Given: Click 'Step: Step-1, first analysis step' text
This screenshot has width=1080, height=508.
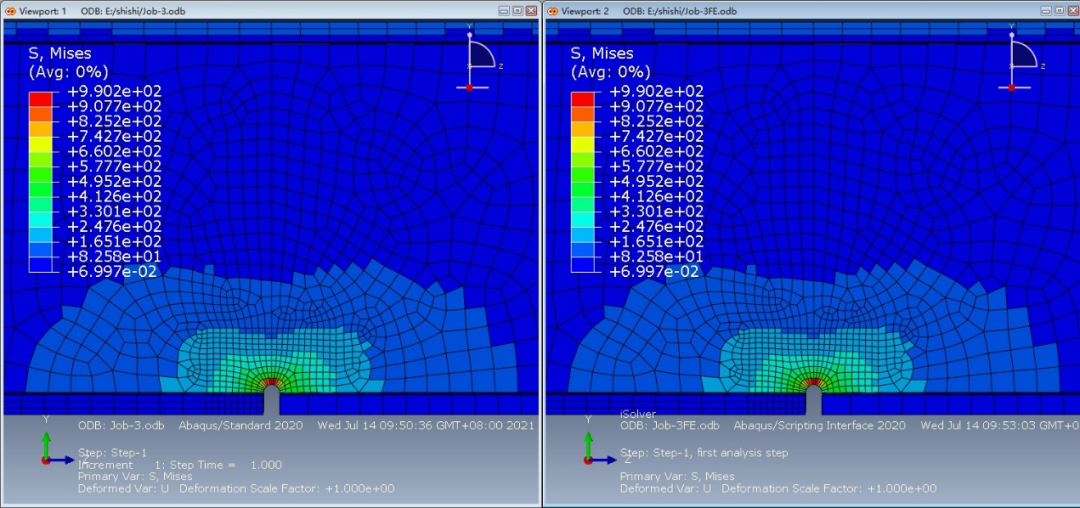Looking at the screenshot, I should tap(704, 453).
